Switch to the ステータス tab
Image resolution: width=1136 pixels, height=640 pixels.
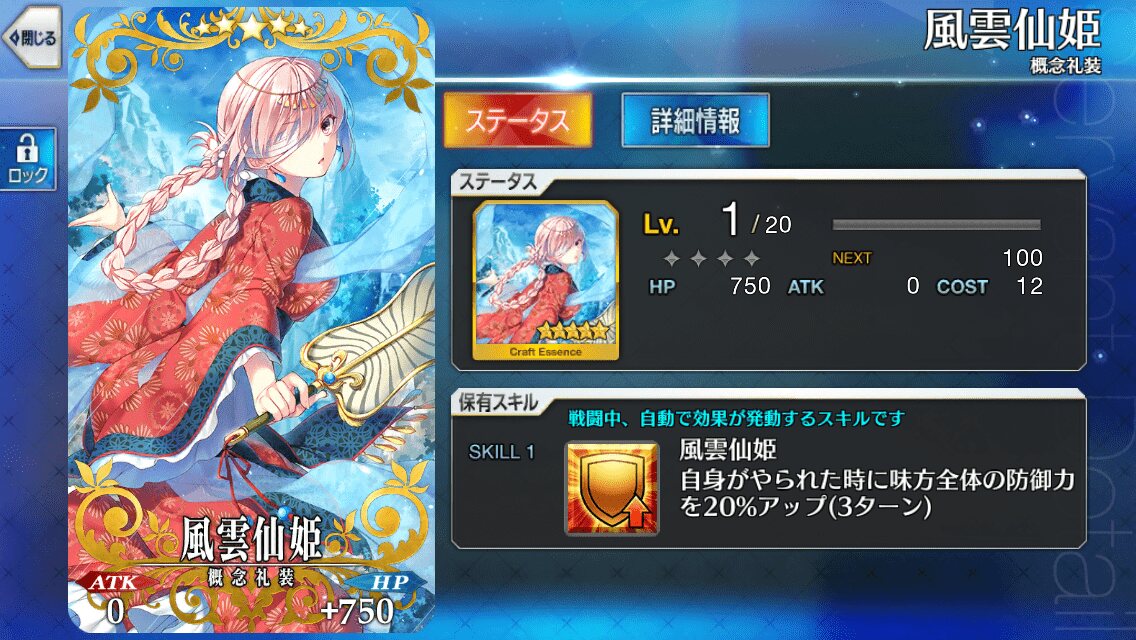pos(518,120)
